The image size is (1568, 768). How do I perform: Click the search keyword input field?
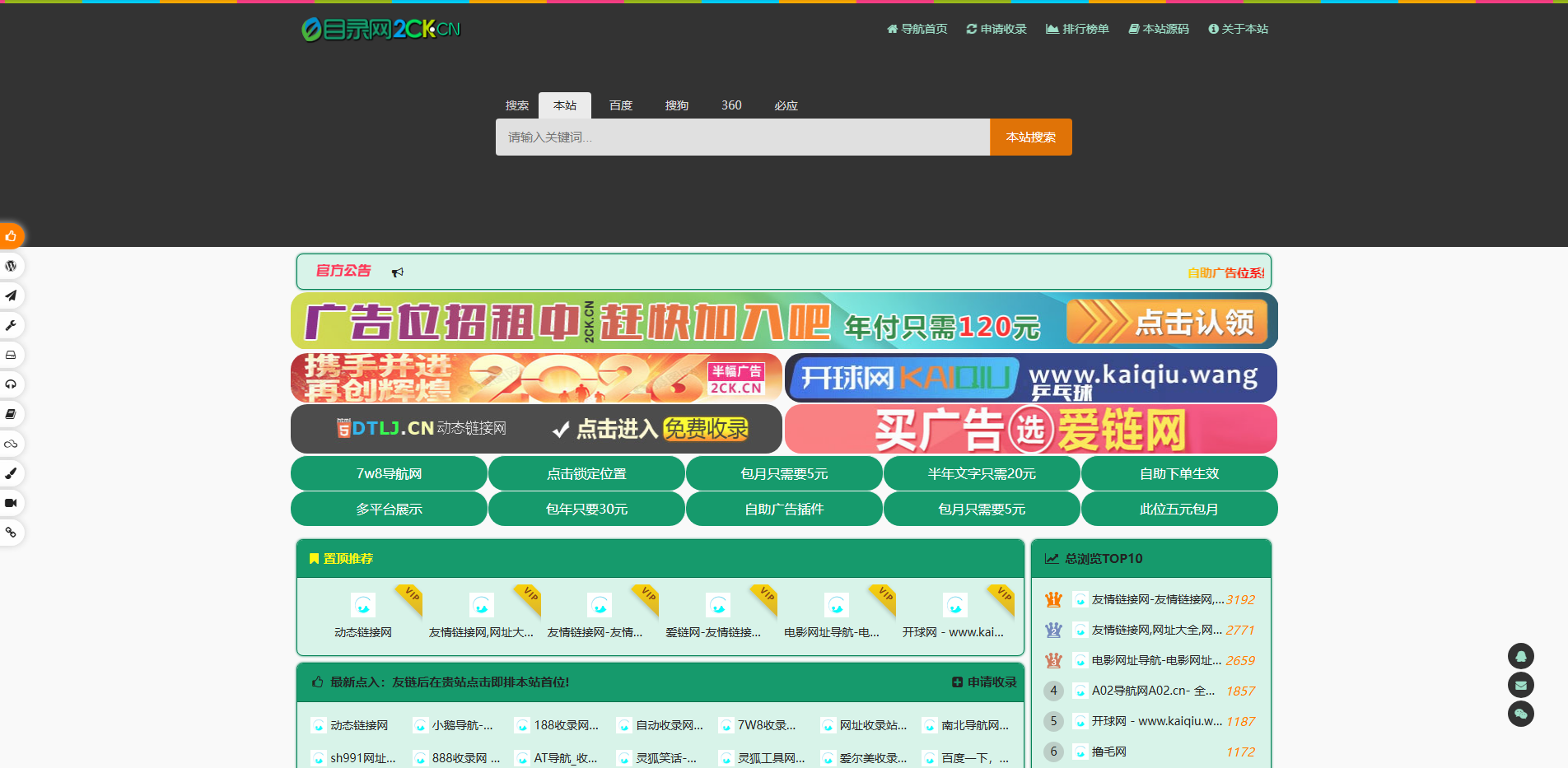click(x=741, y=137)
